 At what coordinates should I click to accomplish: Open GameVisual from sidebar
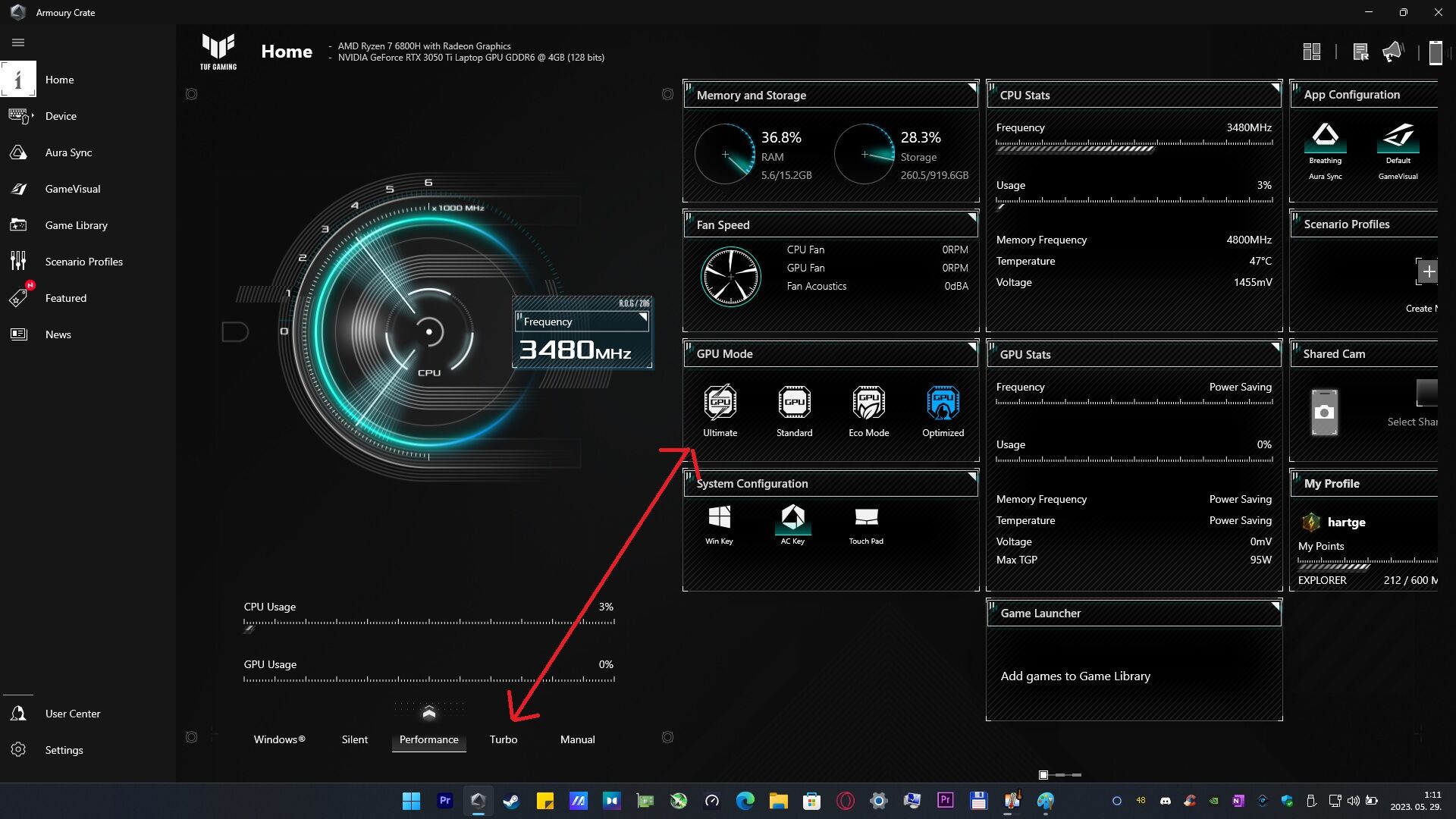pos(72,189)
